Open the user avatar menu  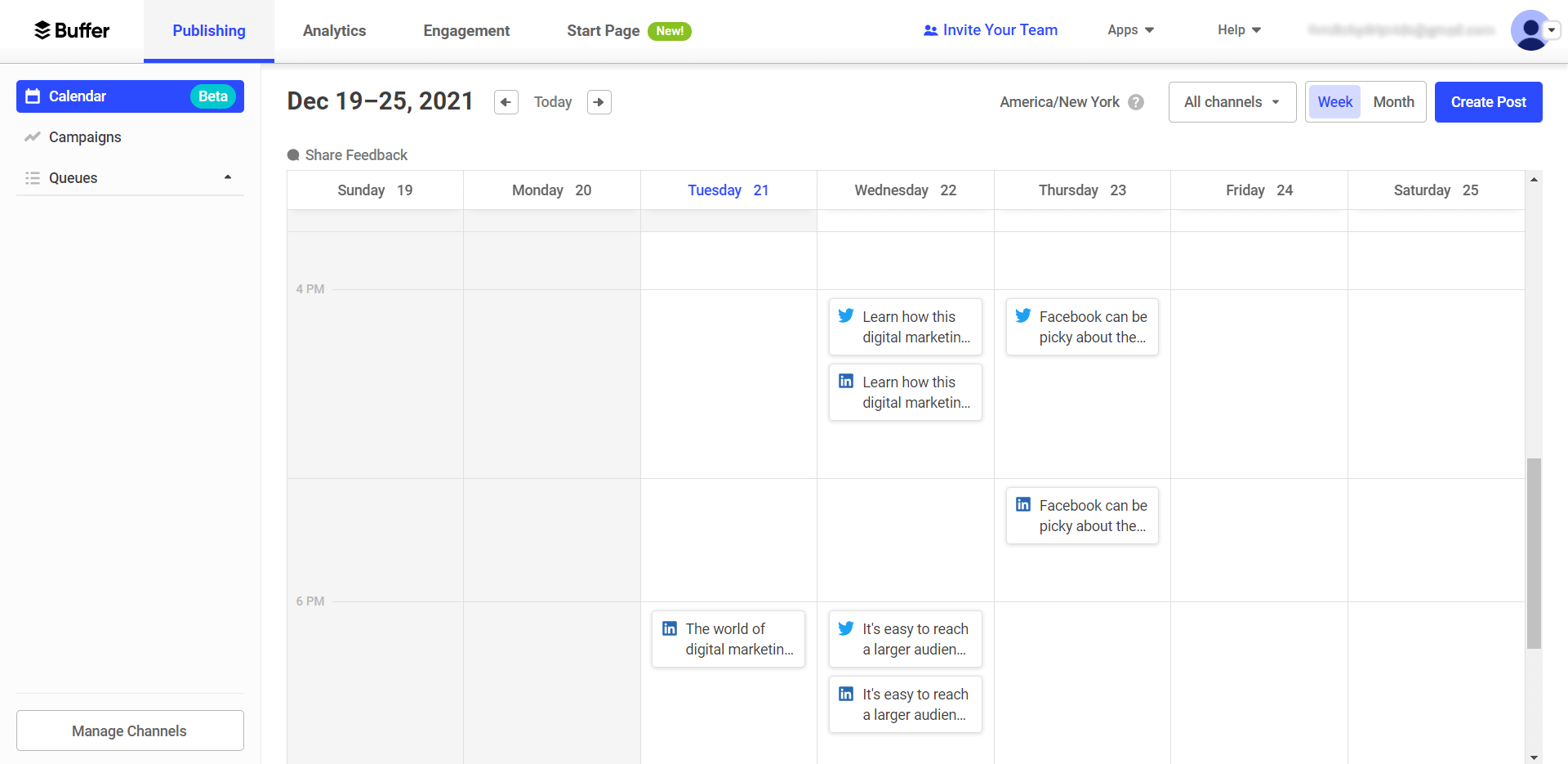coord(1530,30)
